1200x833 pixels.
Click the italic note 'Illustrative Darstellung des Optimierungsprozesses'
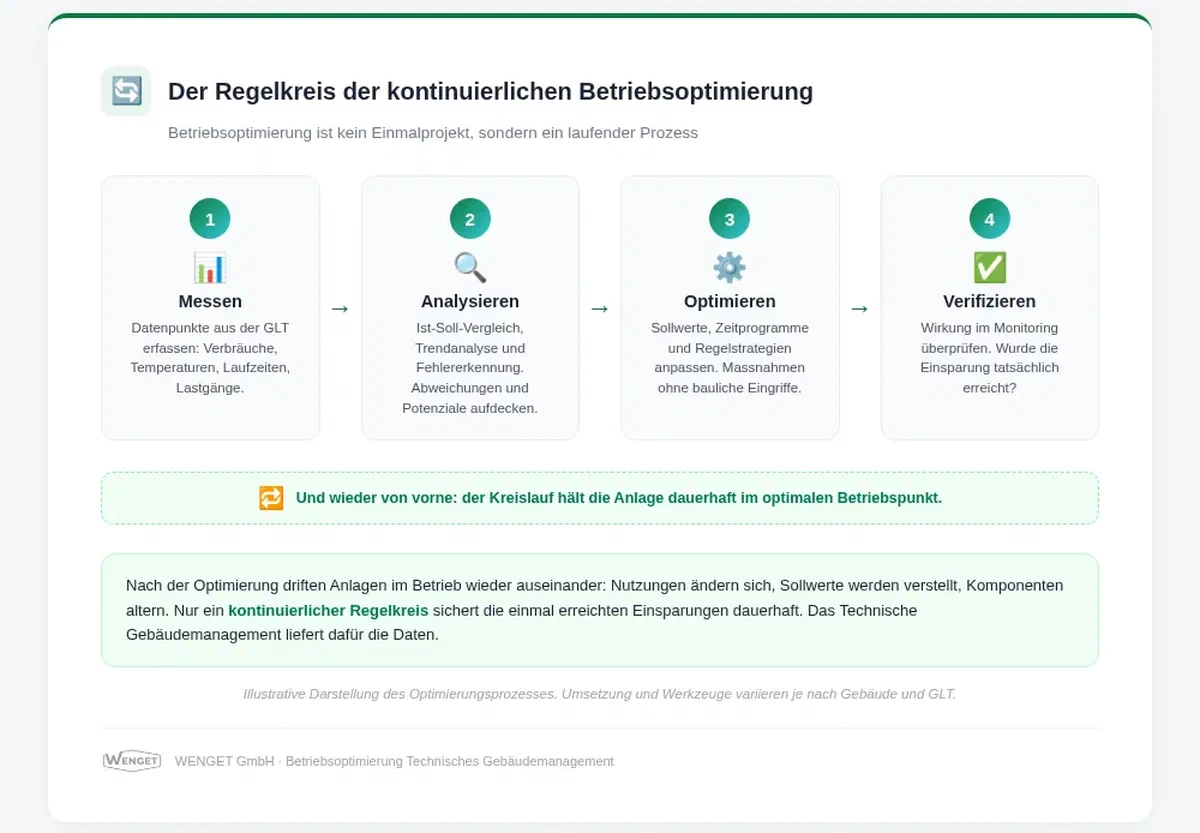click(x=400, y=694)
